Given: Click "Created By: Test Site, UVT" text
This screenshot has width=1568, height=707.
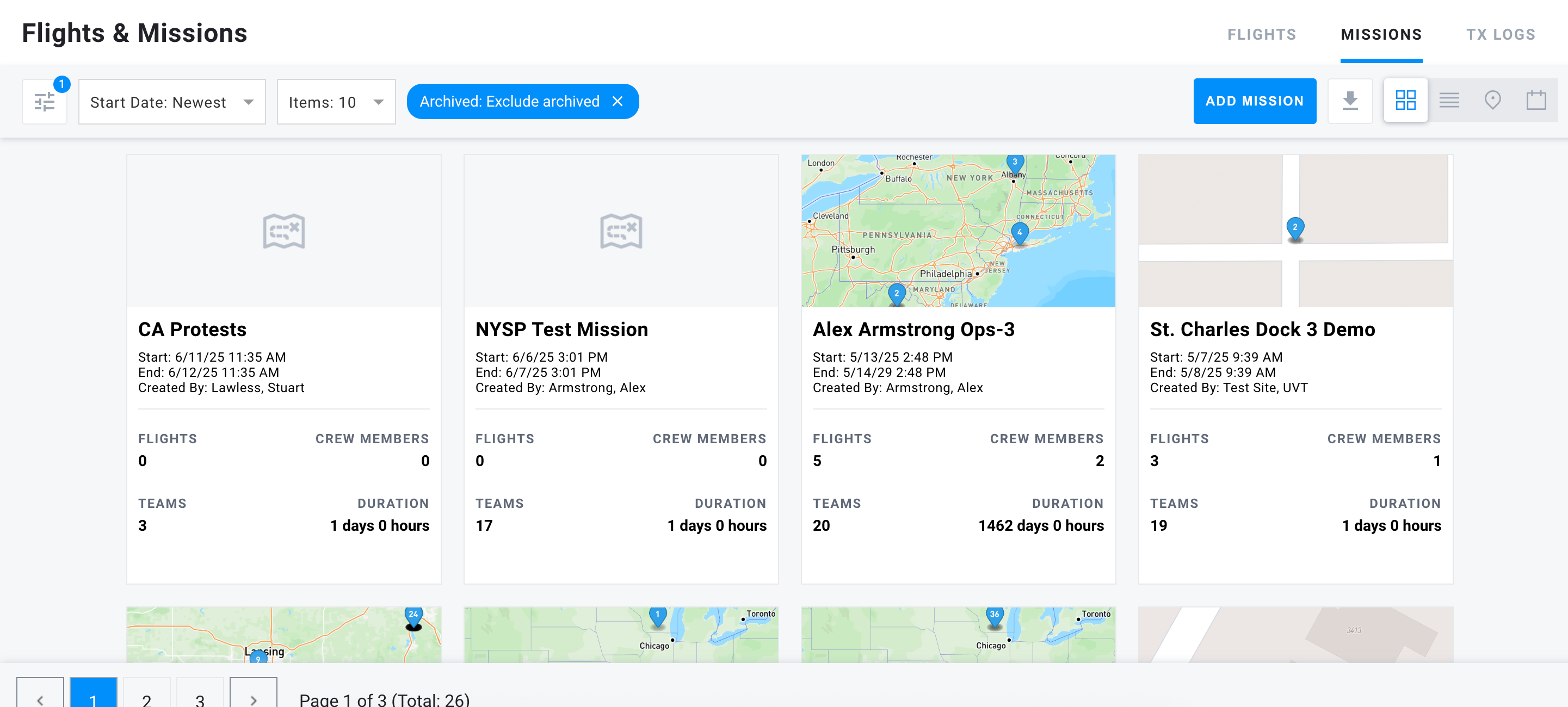Looking at the screenshot, I should (1229, 388).
